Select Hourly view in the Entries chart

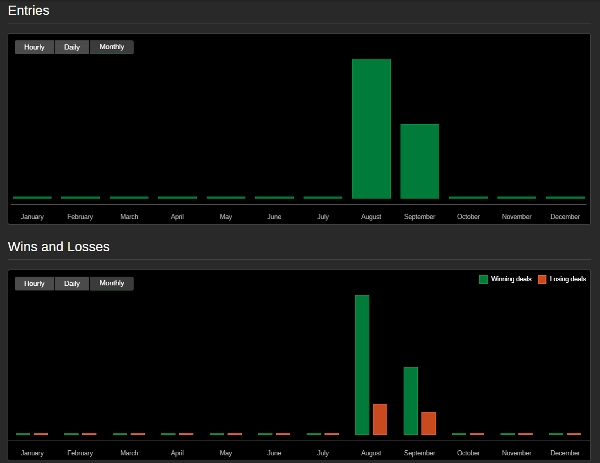point(34,47)
